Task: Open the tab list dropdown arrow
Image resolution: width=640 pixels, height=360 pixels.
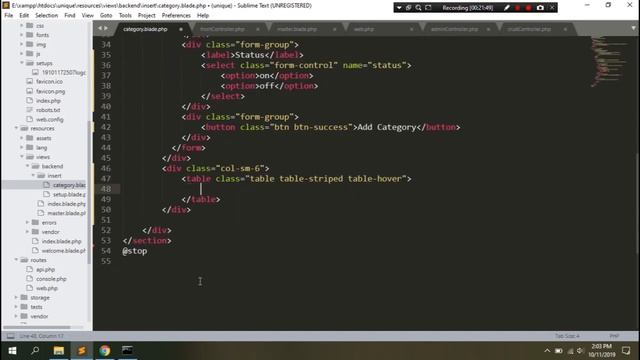Action: 633,29
